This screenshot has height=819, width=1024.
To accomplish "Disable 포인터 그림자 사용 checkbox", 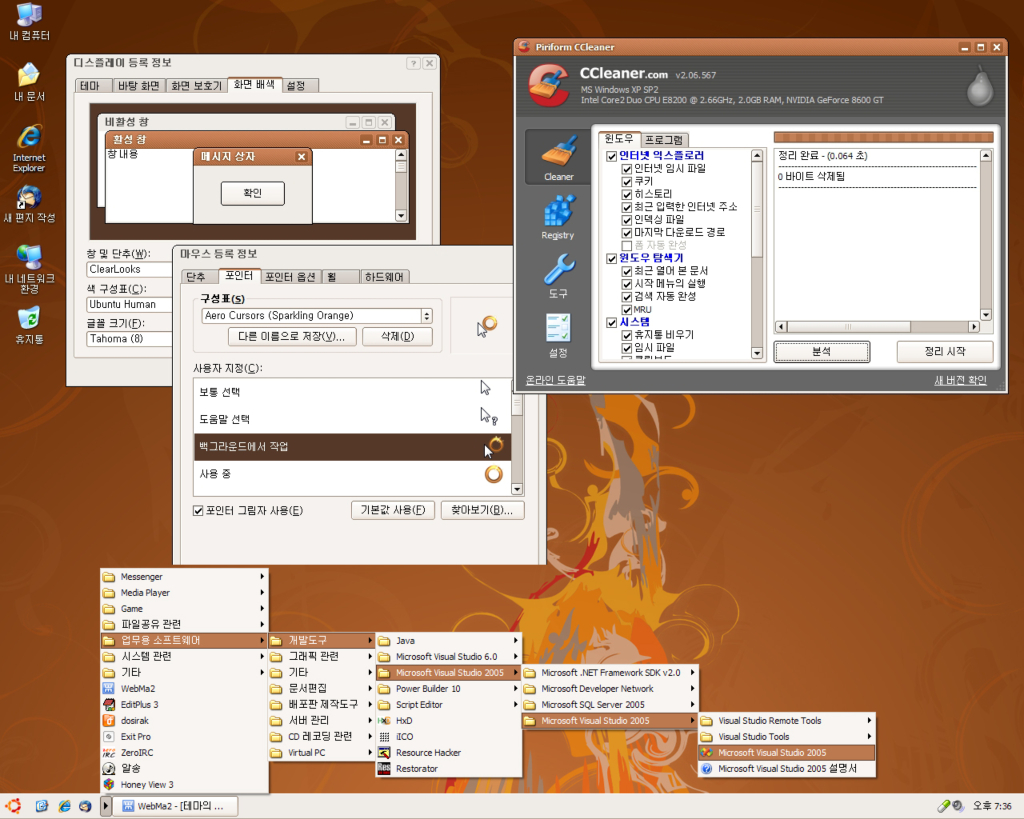I will 198,511.
